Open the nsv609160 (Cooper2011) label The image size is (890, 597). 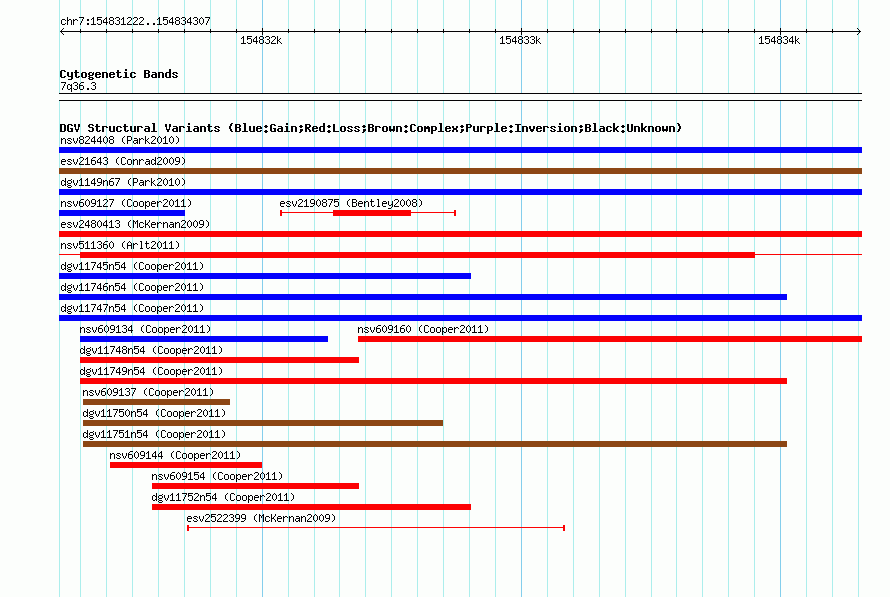coord(423,329)
